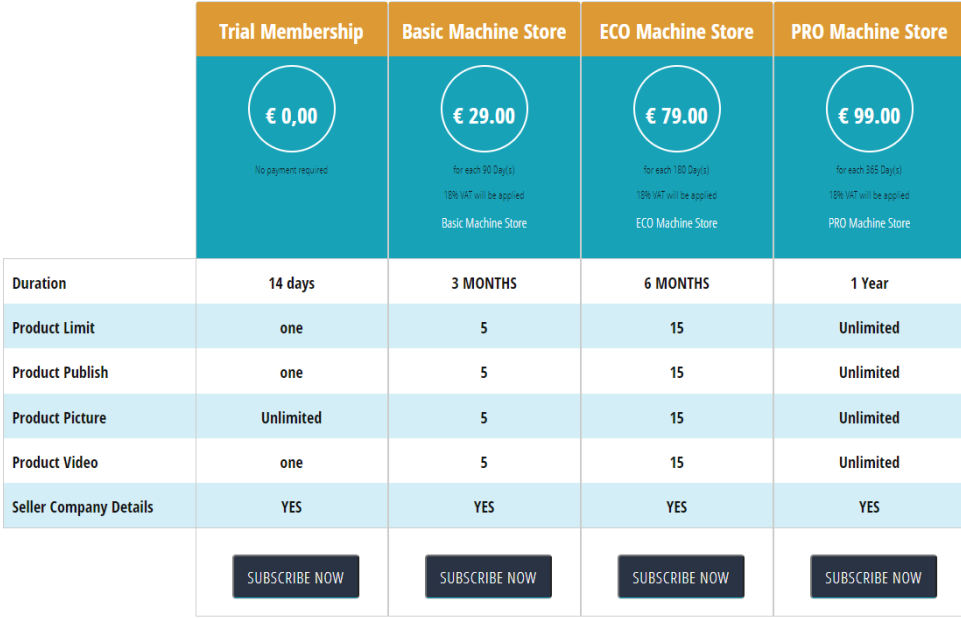This screenshot has height=619, width=961.
Task: Subscribe to the PRO Machine Store plan
Action: coord(873,577)
